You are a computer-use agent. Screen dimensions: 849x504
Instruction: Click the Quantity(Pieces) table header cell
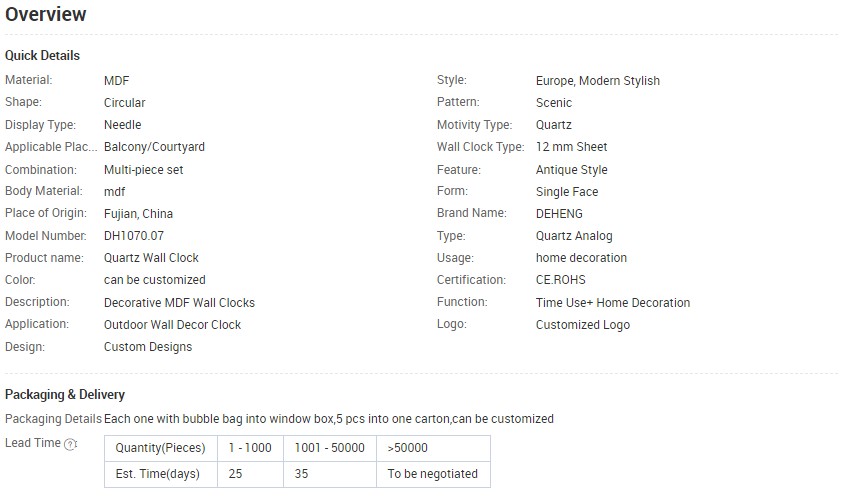click(160, 448)
